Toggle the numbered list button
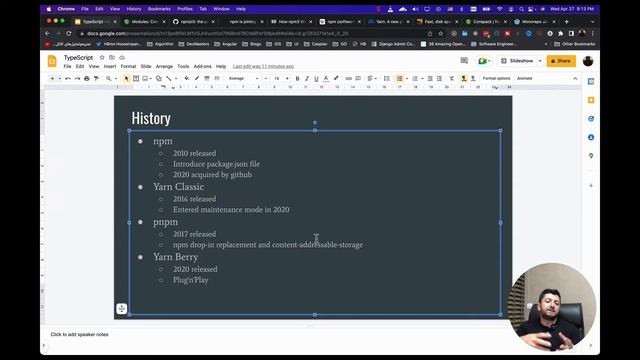This screenshot has width=640, height=360. [415, 78]
